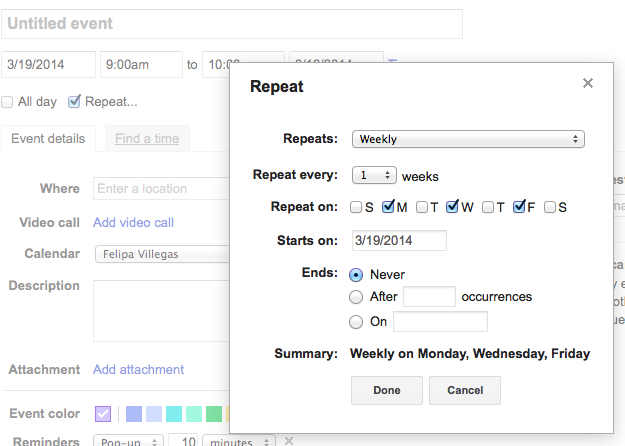Image resolution: width=625 pixels, height=446 pixels.
Task: Toggle the All day checkbox
Action: pyautogui.click(x=7, y=102)
